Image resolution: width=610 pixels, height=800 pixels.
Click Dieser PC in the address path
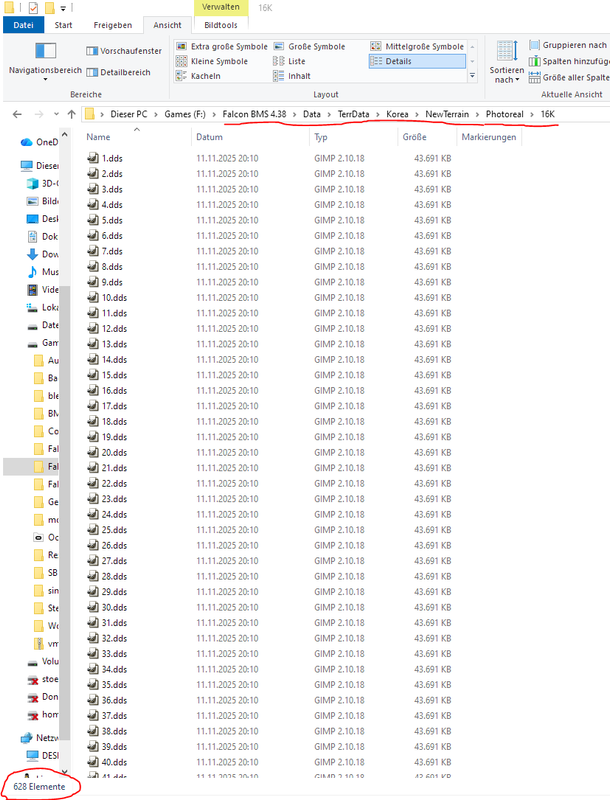129,114
